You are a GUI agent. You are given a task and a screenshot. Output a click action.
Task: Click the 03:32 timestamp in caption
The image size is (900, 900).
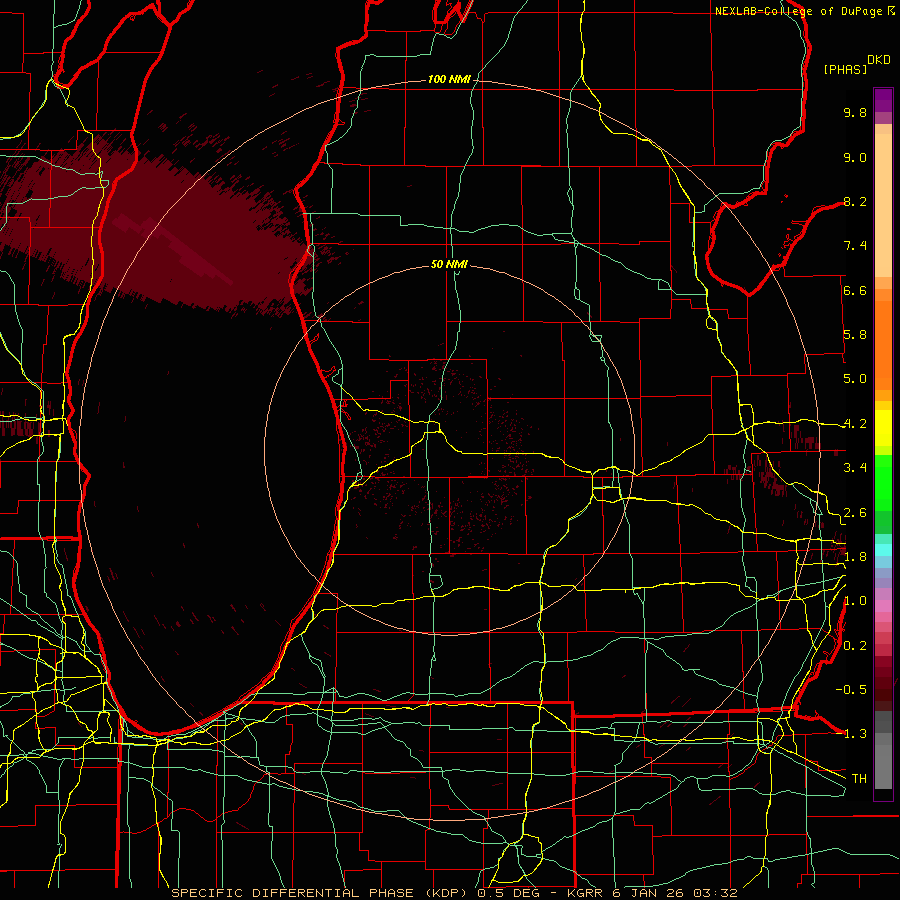click(715, 893)
